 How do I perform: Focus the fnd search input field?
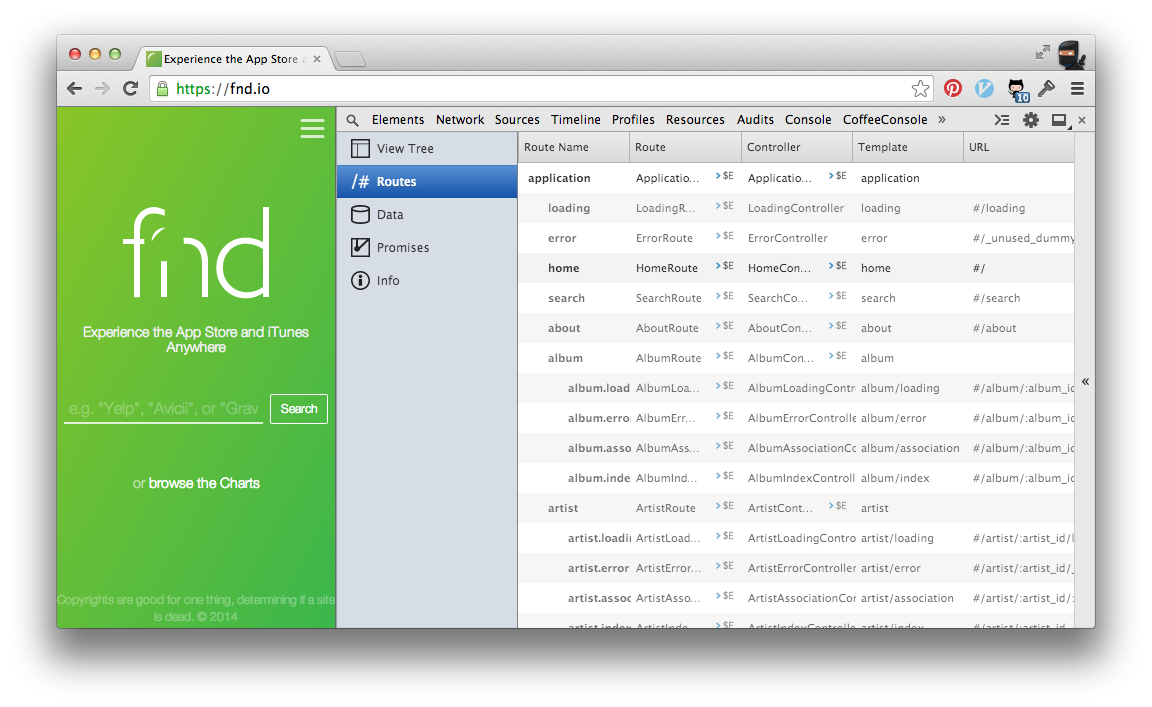[x=163, y=409]
